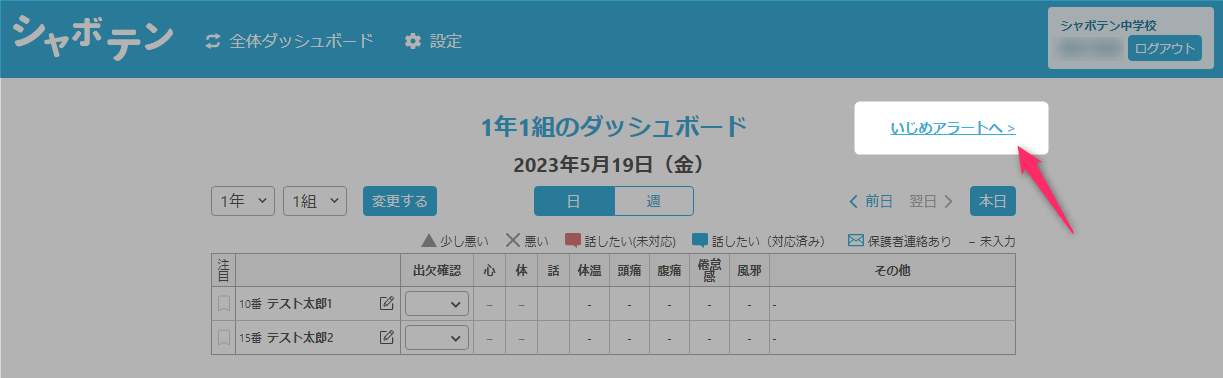The height and width of the screenshot is (378, 1223).
Task: Click the 変更する button
Action: click(x=400, y=201)
